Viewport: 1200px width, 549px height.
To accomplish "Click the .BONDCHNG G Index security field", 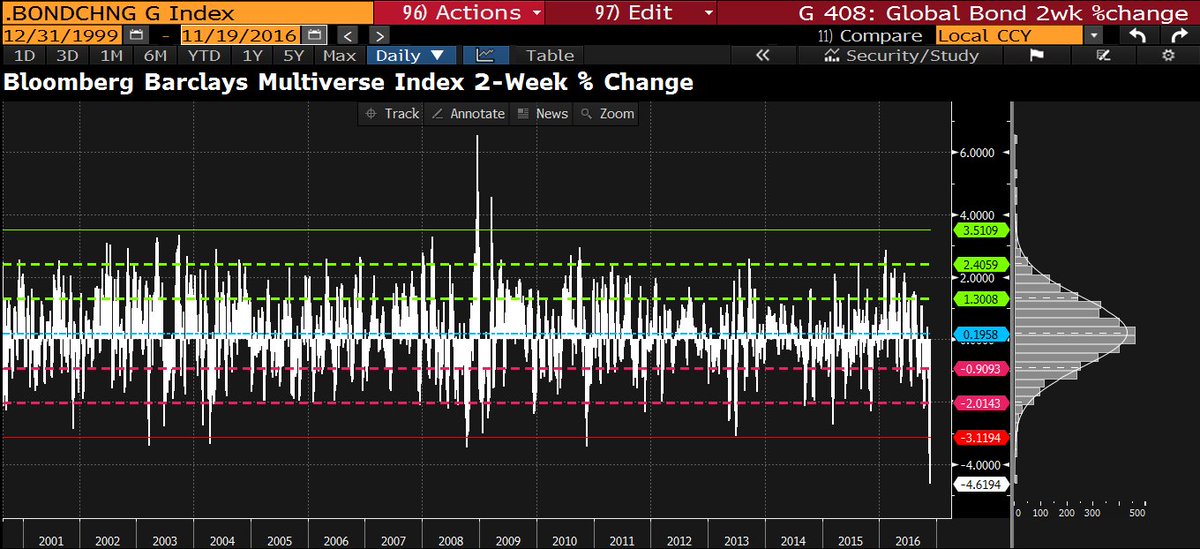I will coord(186,13).
